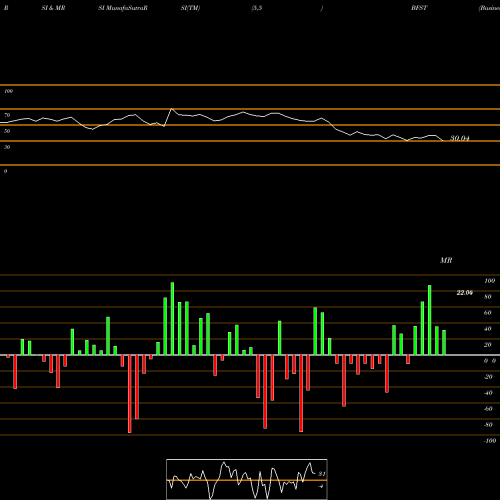The width and height of the screenshot is (500, 500).
Task: Click the -20 label on MR axis
Action: pos(488,377)
